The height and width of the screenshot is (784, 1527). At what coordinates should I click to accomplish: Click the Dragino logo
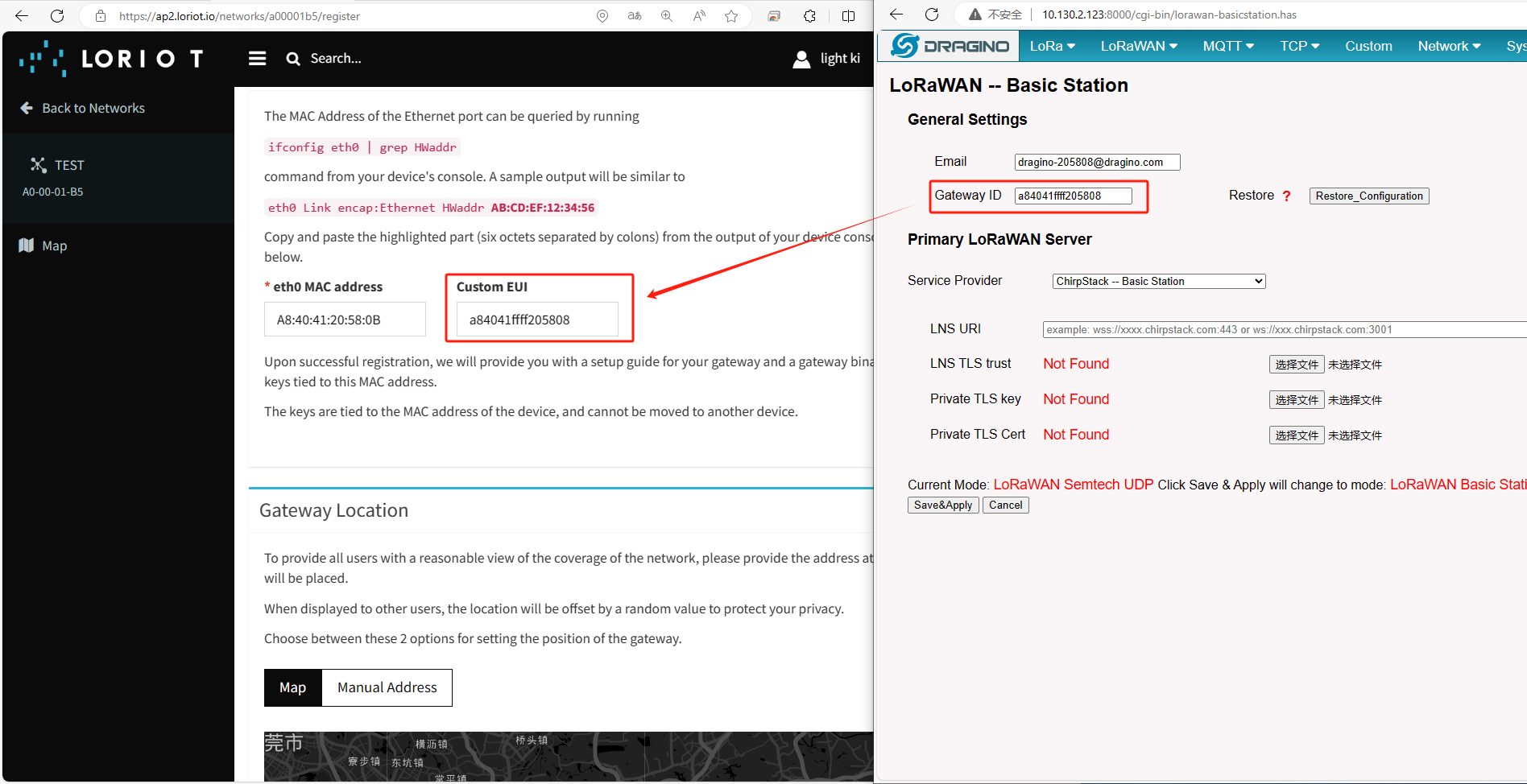[950, 46]
